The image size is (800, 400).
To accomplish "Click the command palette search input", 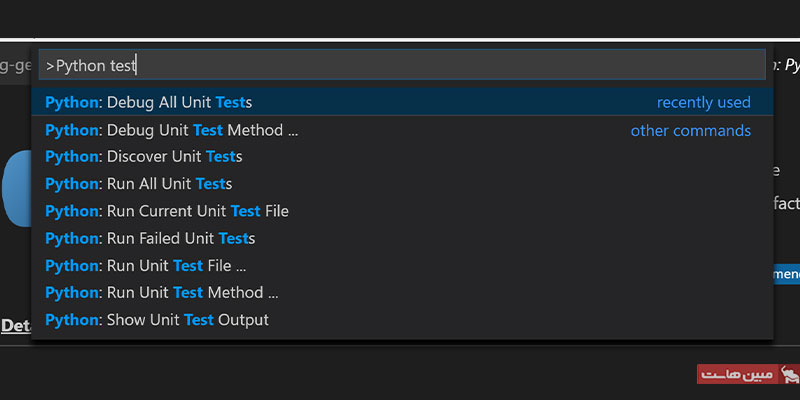I will [x=400, y=66].
